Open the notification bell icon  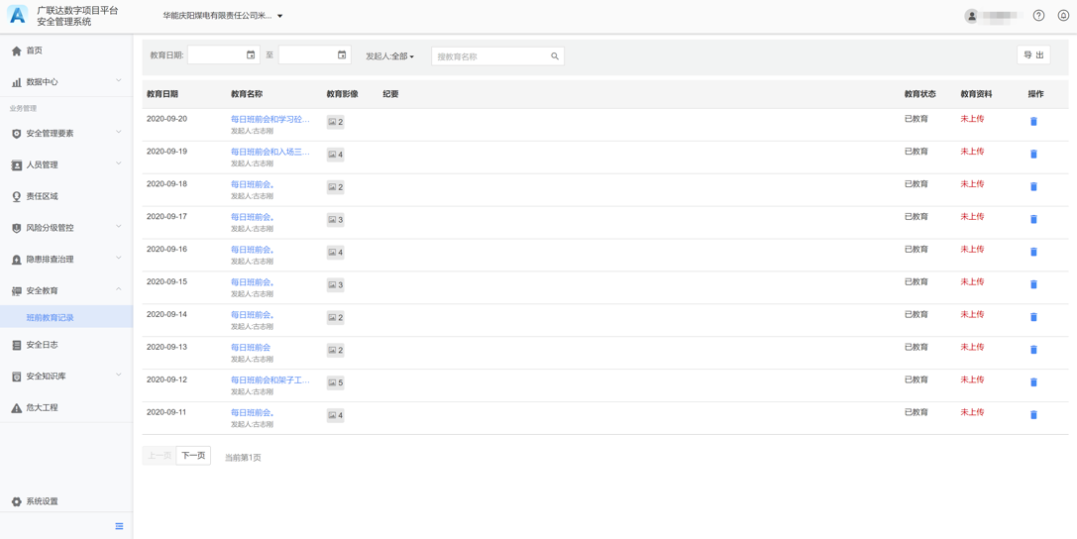1063,16
